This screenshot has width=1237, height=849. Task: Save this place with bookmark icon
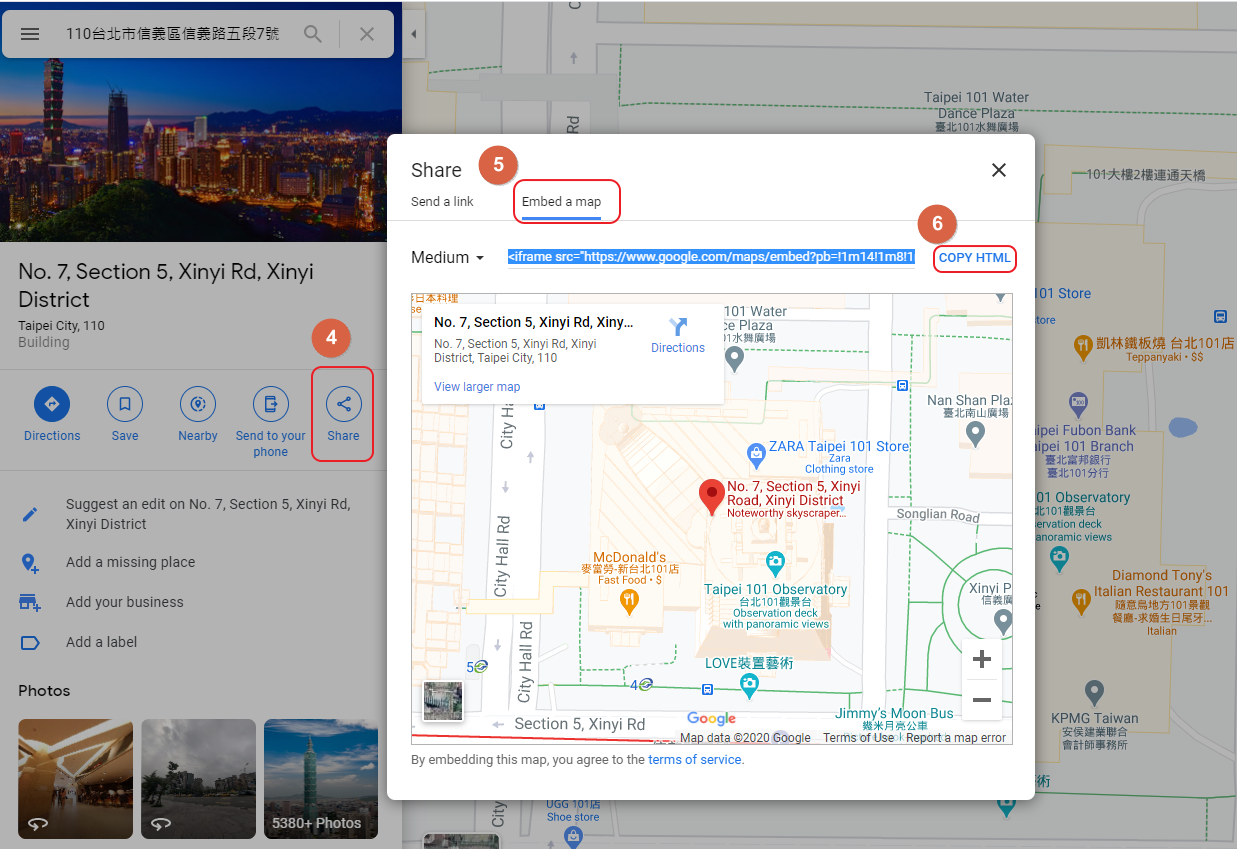tap(125, 404)
